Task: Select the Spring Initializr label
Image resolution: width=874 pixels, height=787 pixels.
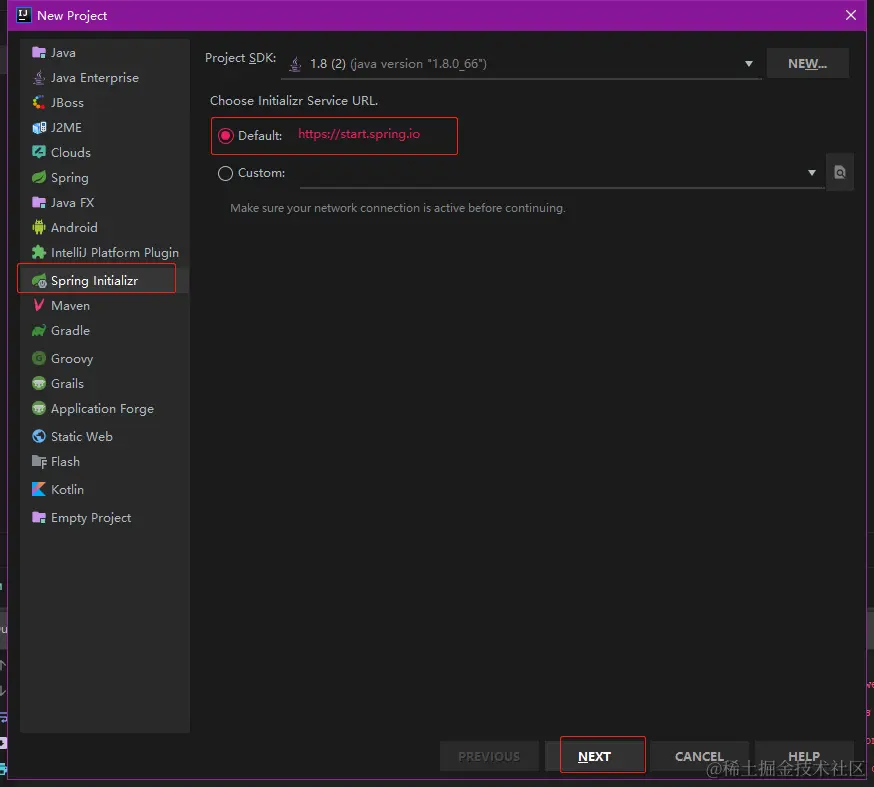Action: [x=94, y=280]
